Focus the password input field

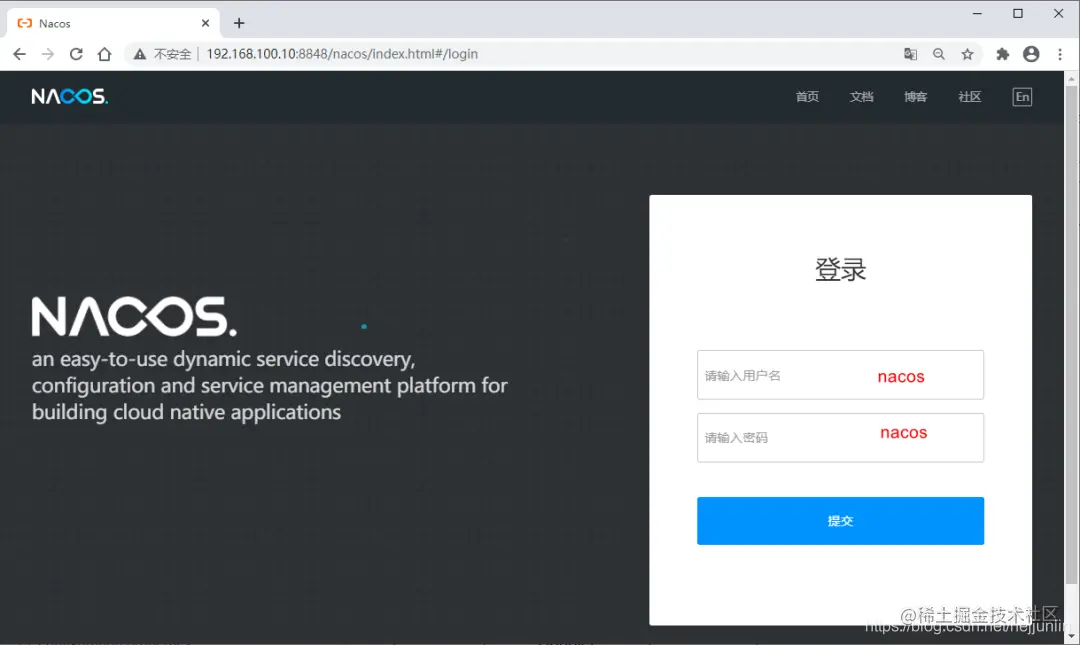tap(840, 438)
